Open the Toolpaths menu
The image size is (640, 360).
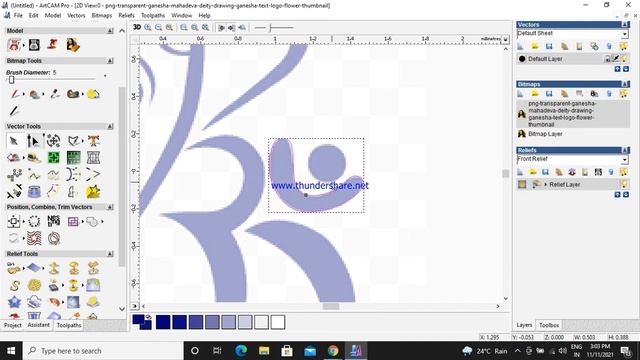coord(153,15)
